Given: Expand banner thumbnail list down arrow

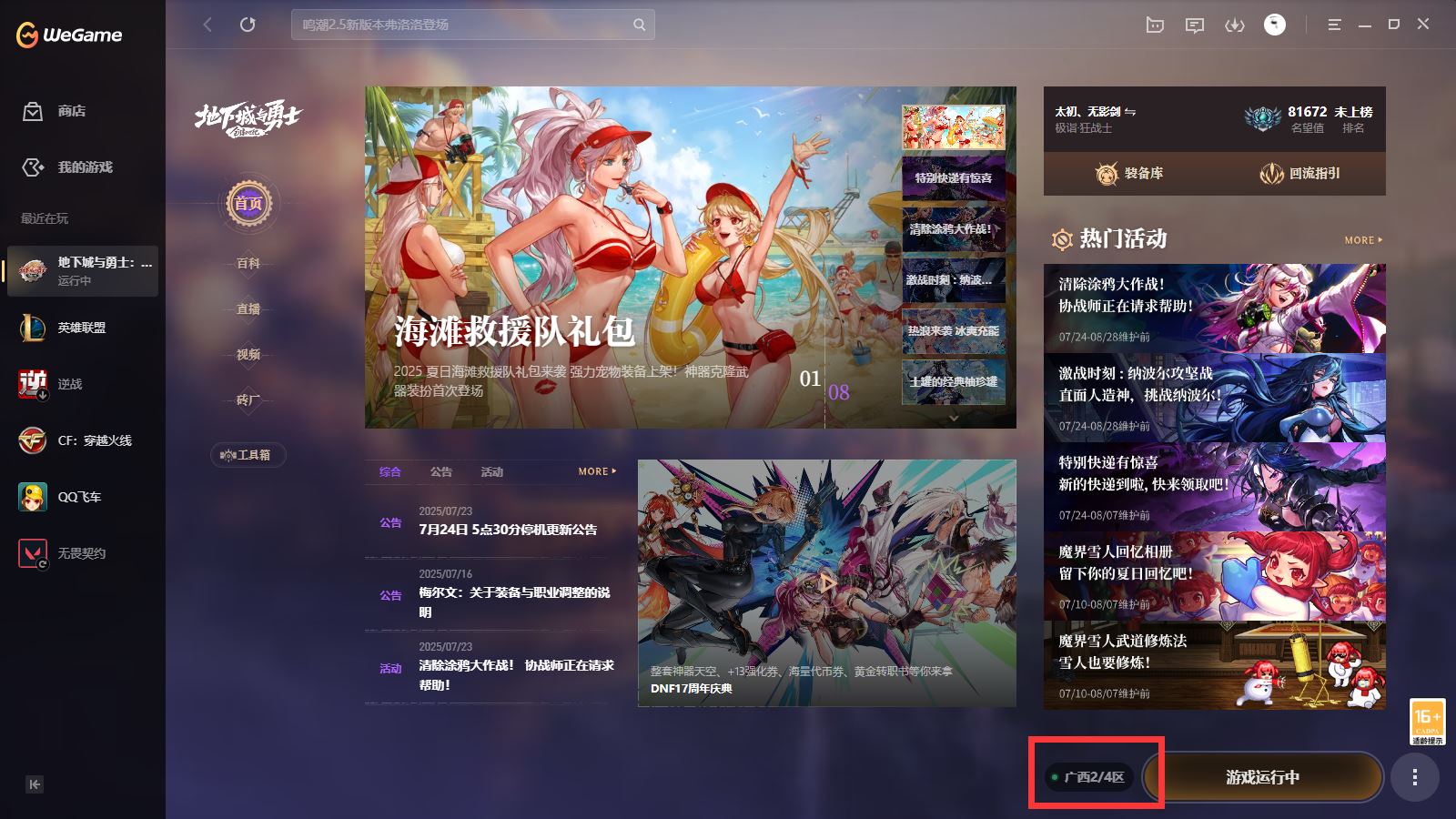Looking at the screenshot, I should click(x=954, y=418).
